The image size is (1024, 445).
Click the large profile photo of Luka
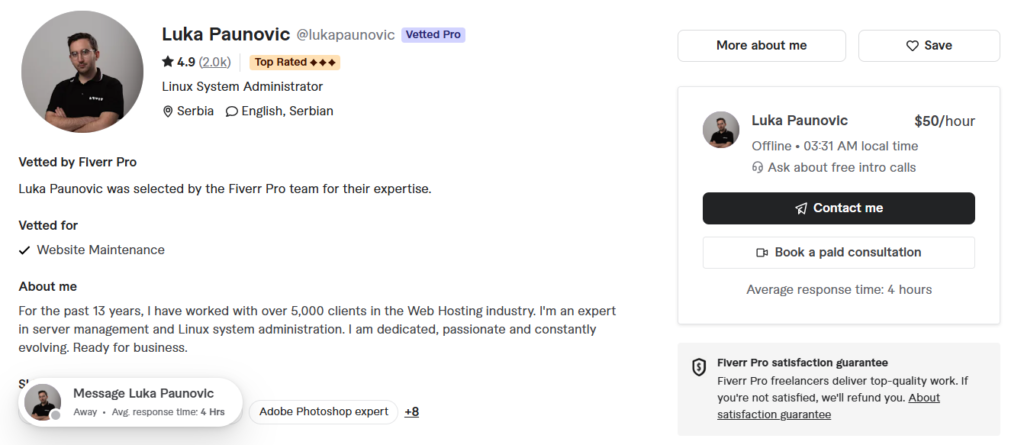[x=82, y=71]
